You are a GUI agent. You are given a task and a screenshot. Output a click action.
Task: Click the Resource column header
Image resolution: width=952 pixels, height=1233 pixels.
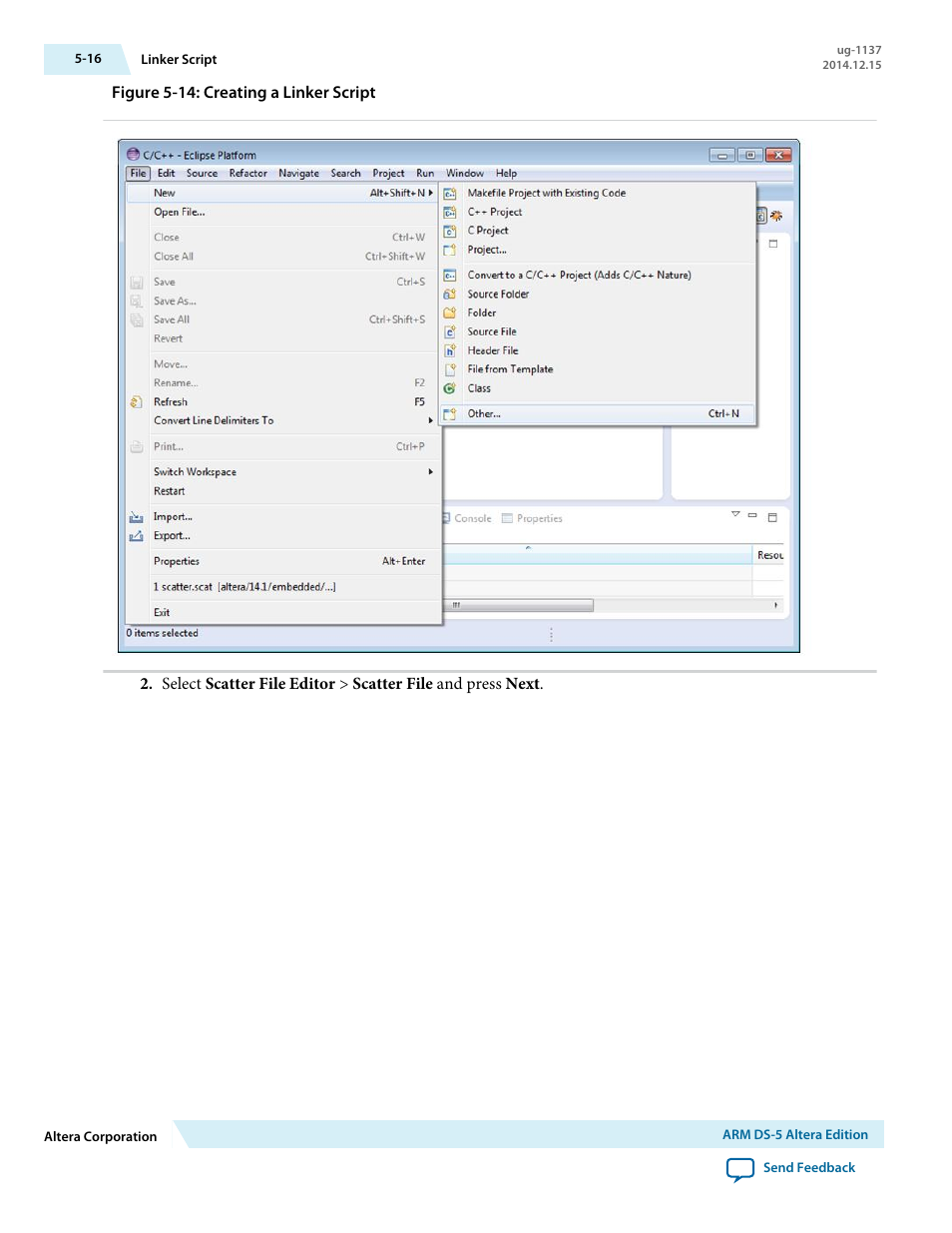click(769, 555)
